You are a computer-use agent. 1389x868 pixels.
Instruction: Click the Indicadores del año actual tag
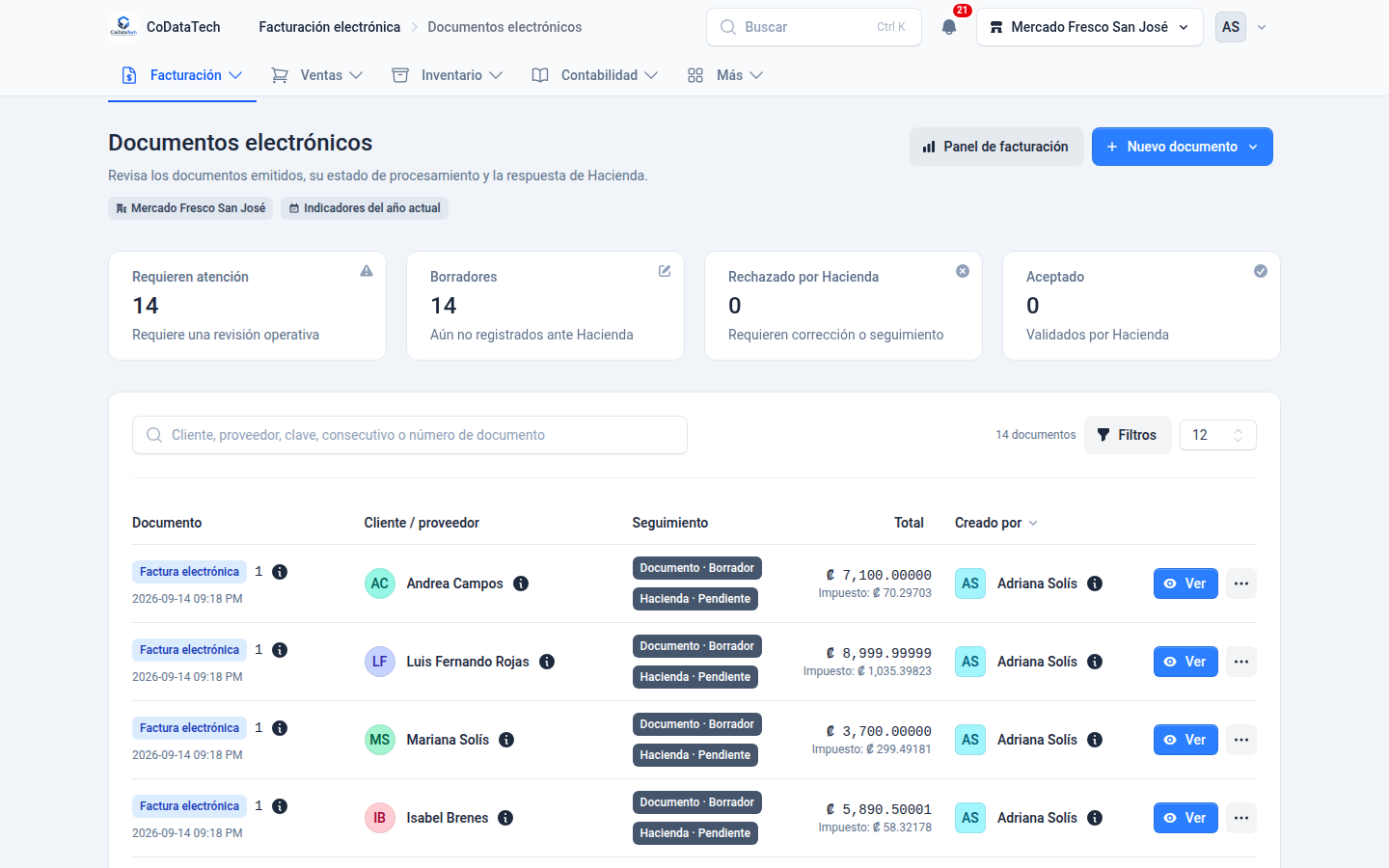pos(365,208)
